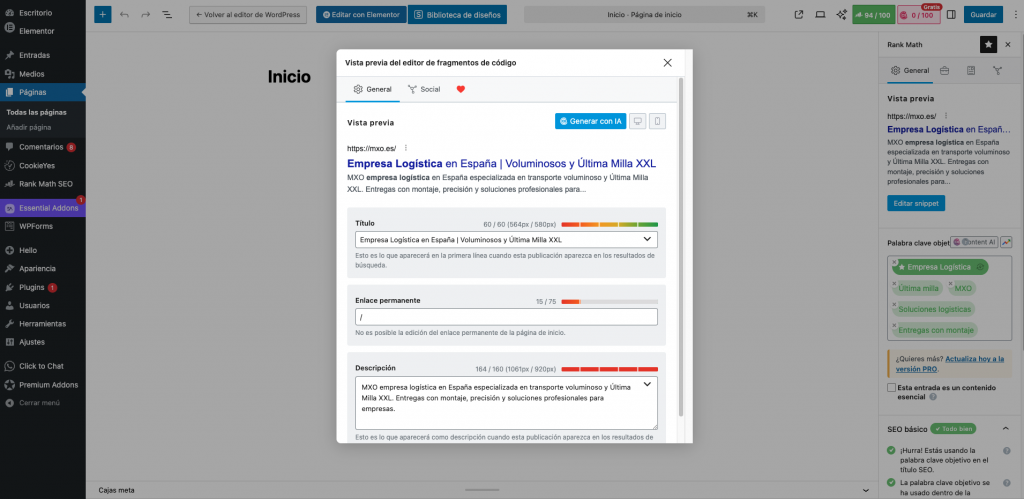Open the device preview laptop icon
Screen dimensions: 1024x499
(820, 14)
